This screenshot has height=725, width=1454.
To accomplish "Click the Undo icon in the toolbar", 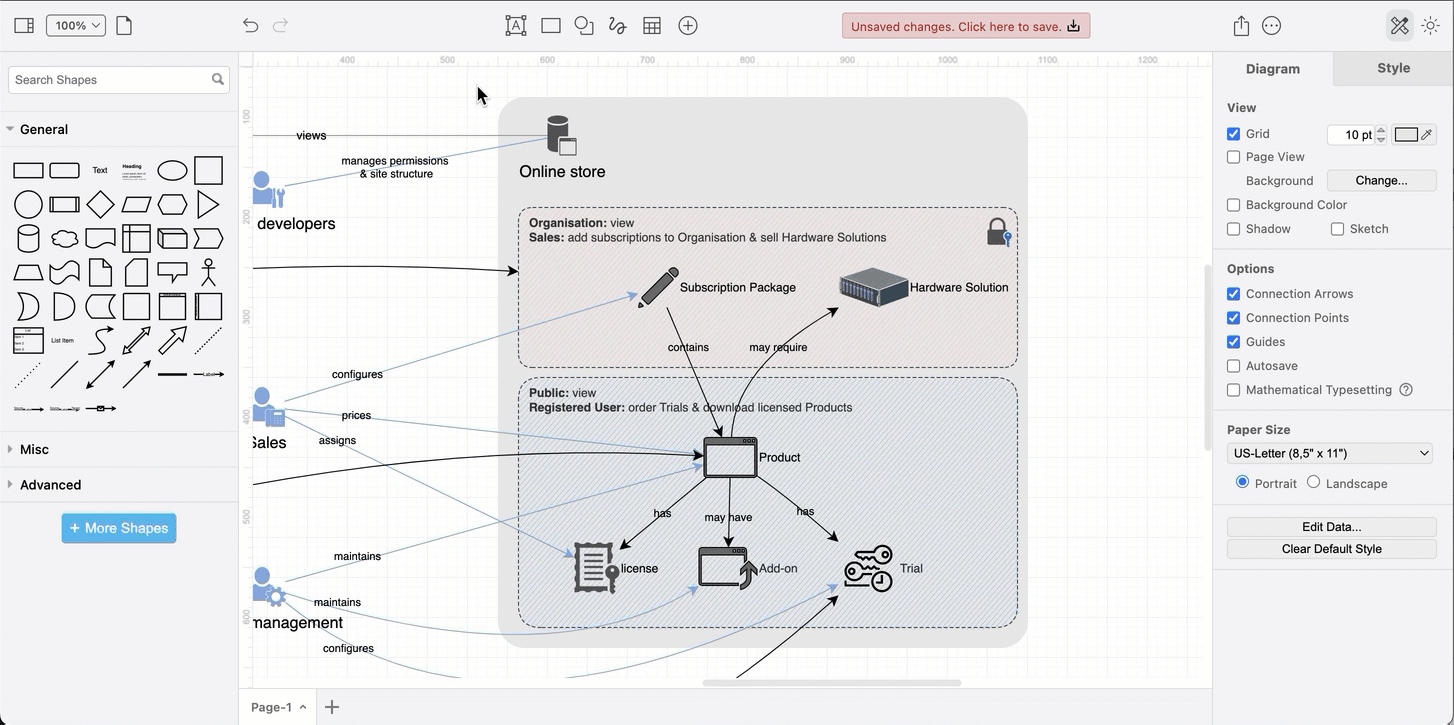I will point(250,25).
